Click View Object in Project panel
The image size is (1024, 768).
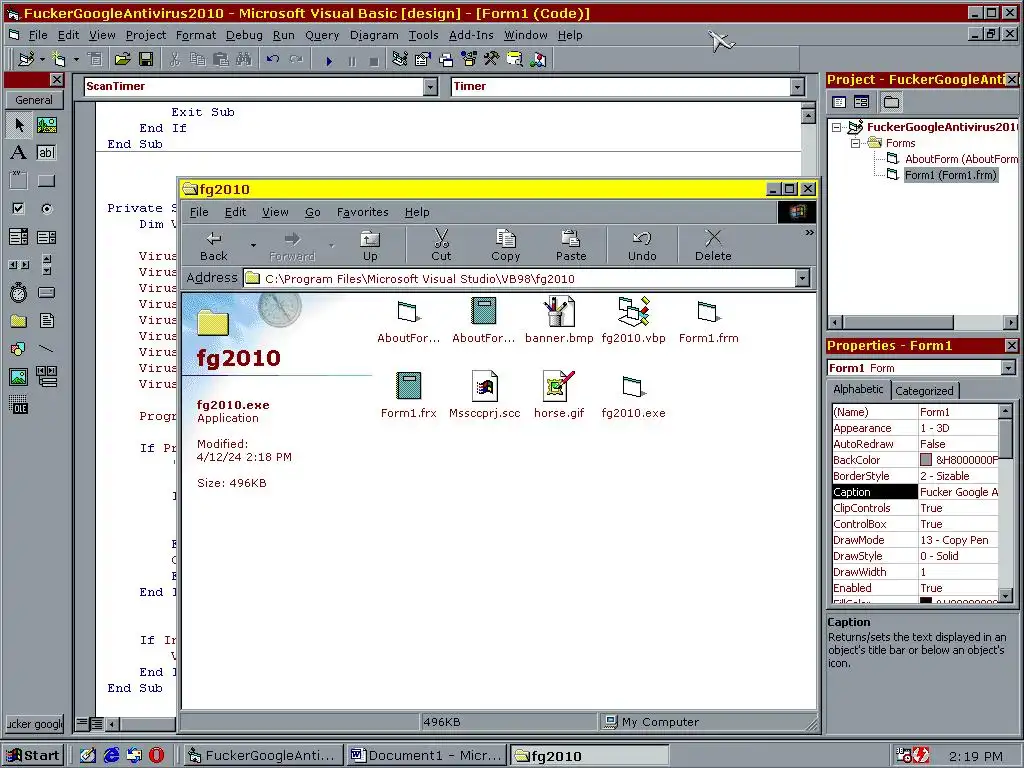pyautogui.click(x=861, y=102)
